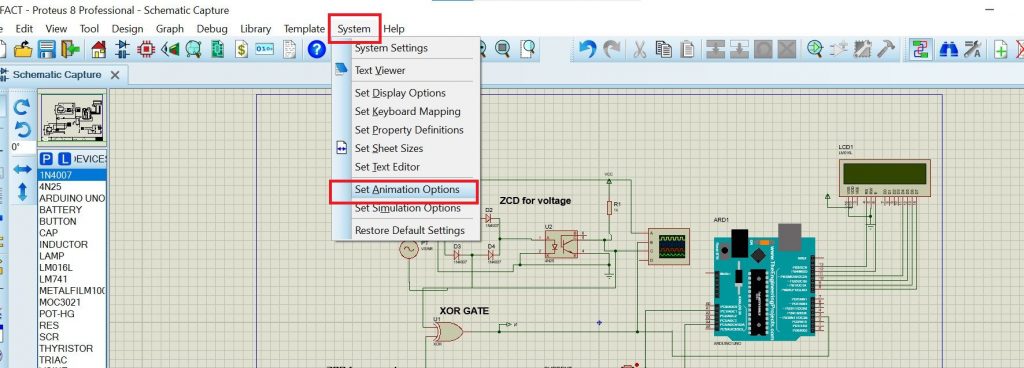Select ARDUINO UNO in devices list
Viewport: 1024px width, 368px height.
(72, 198)
